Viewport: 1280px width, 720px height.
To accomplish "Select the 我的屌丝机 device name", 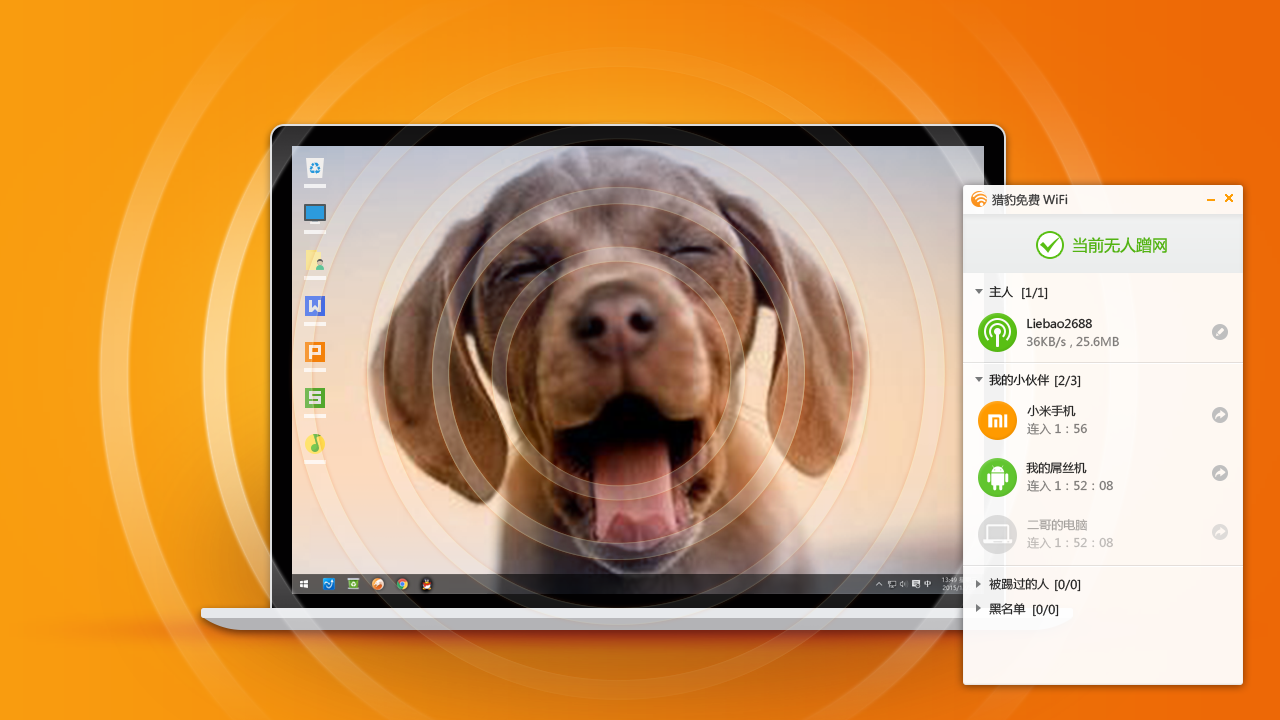I will 1056,468.
